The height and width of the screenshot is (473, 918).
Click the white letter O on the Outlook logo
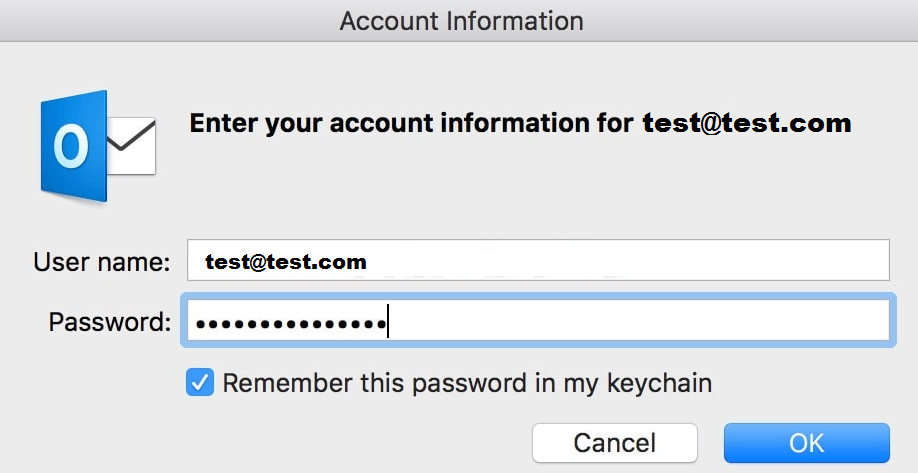(x=70, y=147)
